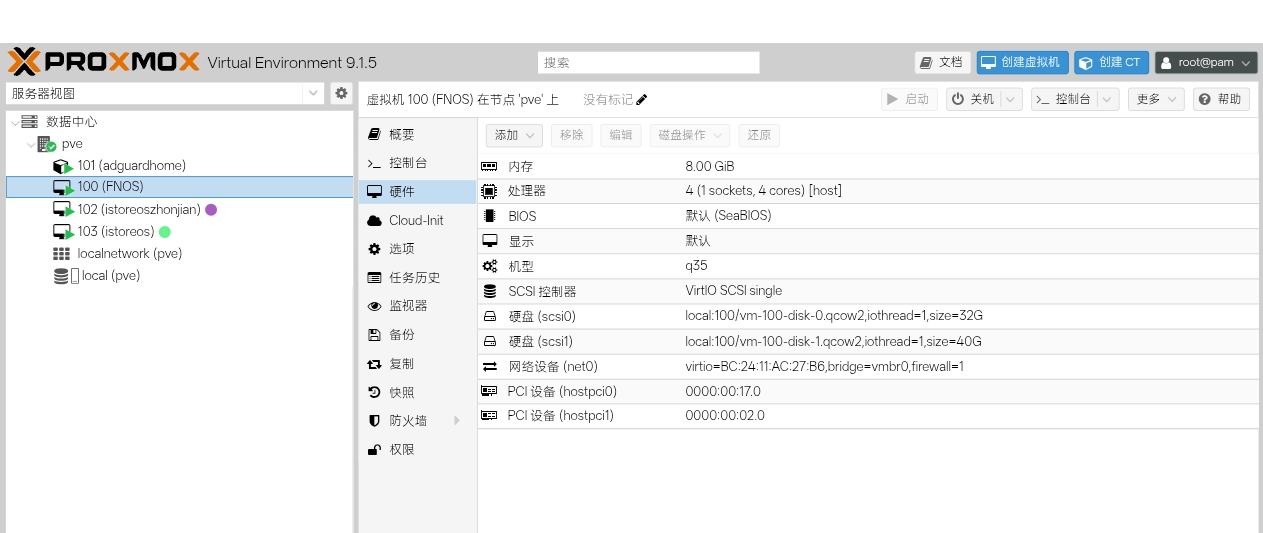Open the shutdown dropdown arrow
This screenshot has width=1263, height=533.
[1012, 99]
